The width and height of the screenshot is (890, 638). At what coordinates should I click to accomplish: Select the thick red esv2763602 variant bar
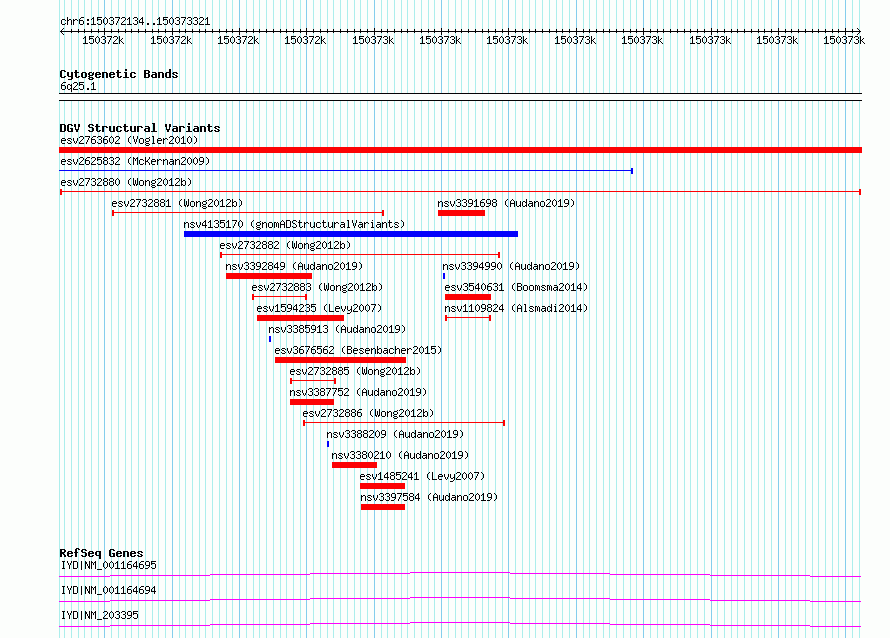point(460,150)
